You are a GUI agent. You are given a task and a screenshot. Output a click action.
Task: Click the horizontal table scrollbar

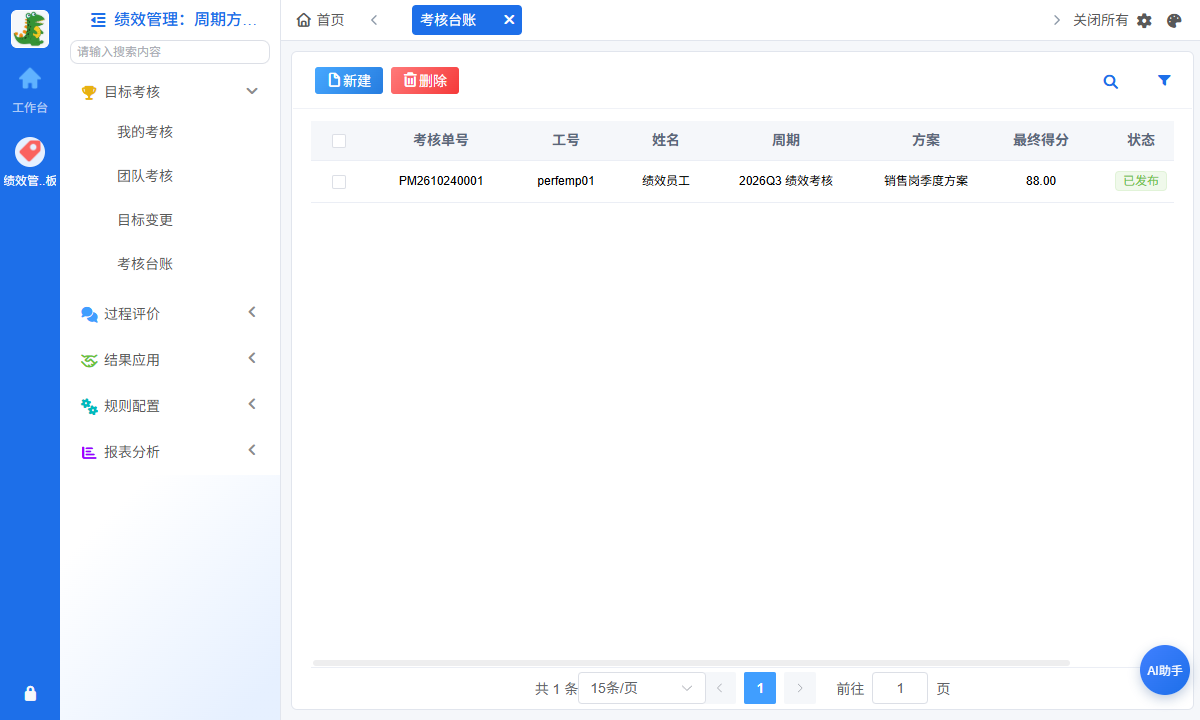tap(691, 663)
